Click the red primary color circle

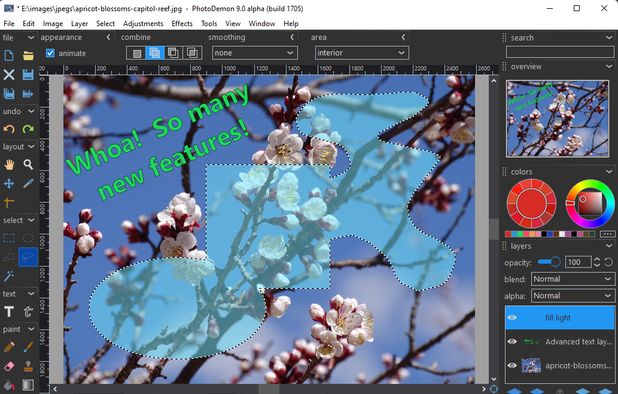tap(531, 204)
